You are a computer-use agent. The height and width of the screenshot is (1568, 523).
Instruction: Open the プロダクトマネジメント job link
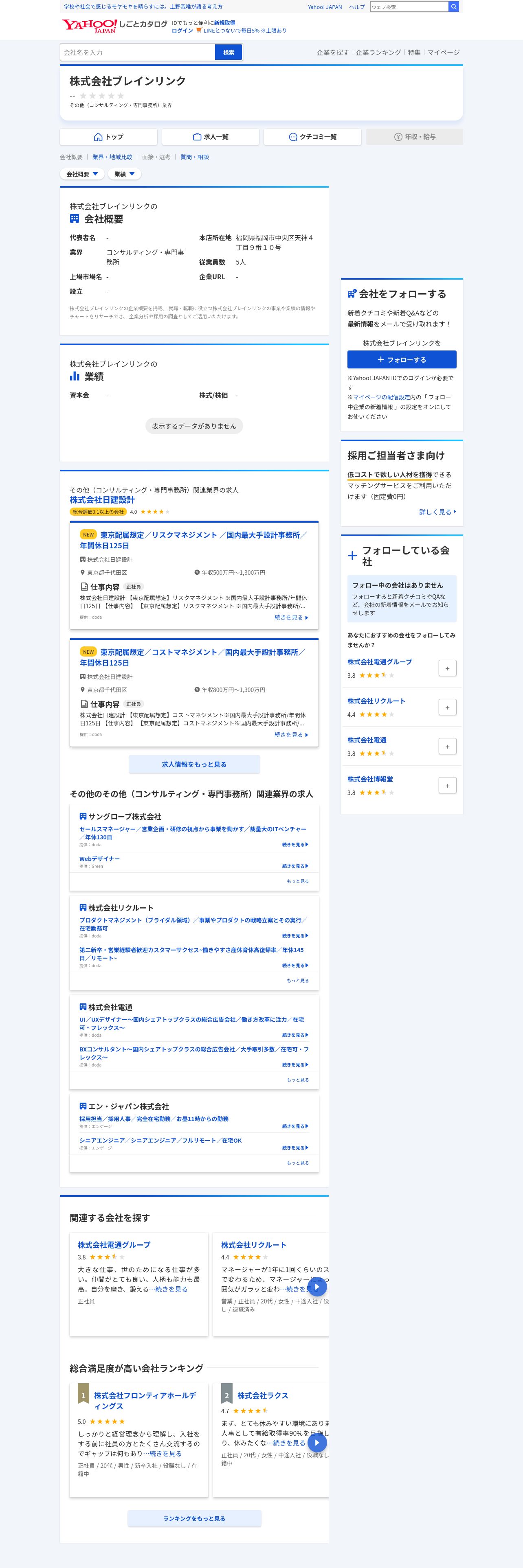coord(193,924)
